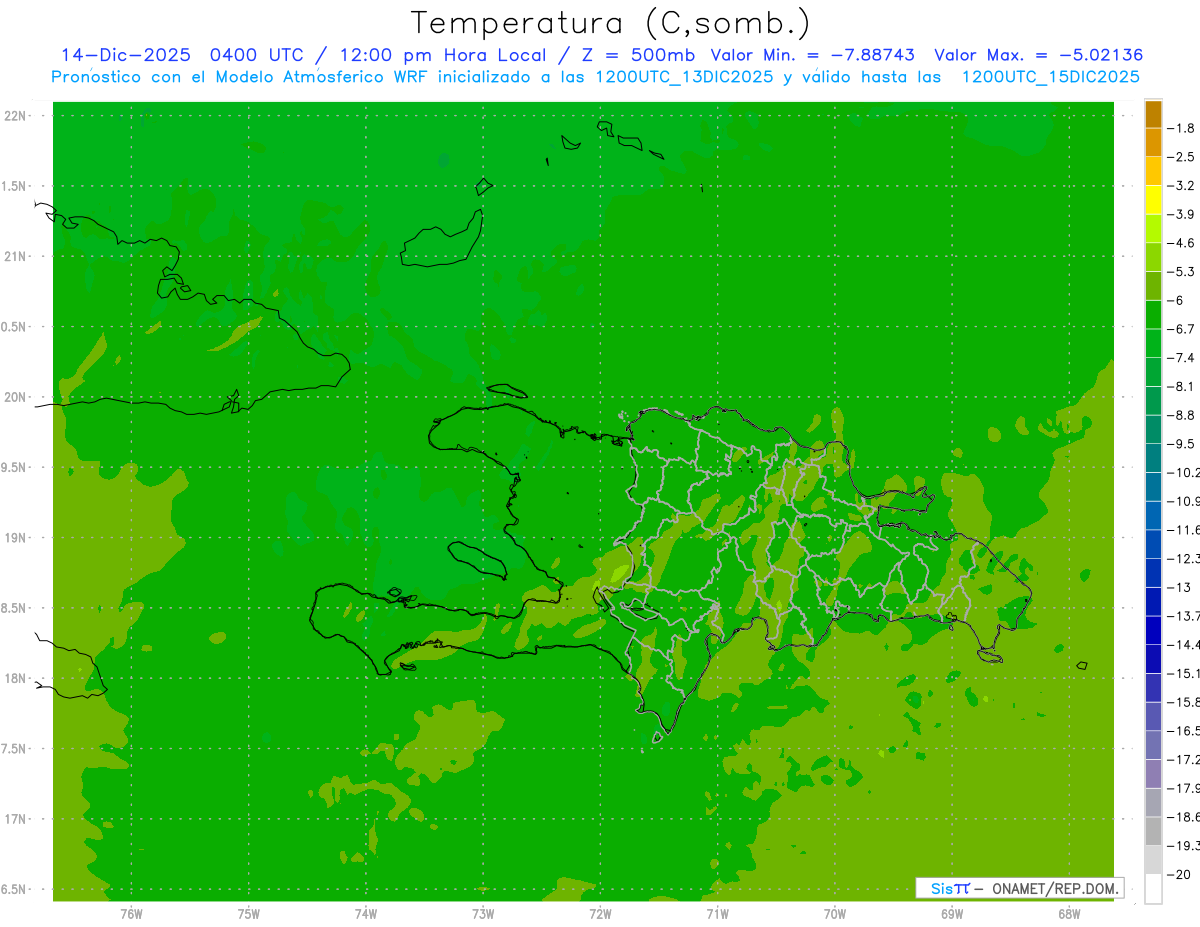Viewport: 1200px width, 927px height.
Task: Pick the green swatch between -6 and -6.7
Action: [1153, 315]
